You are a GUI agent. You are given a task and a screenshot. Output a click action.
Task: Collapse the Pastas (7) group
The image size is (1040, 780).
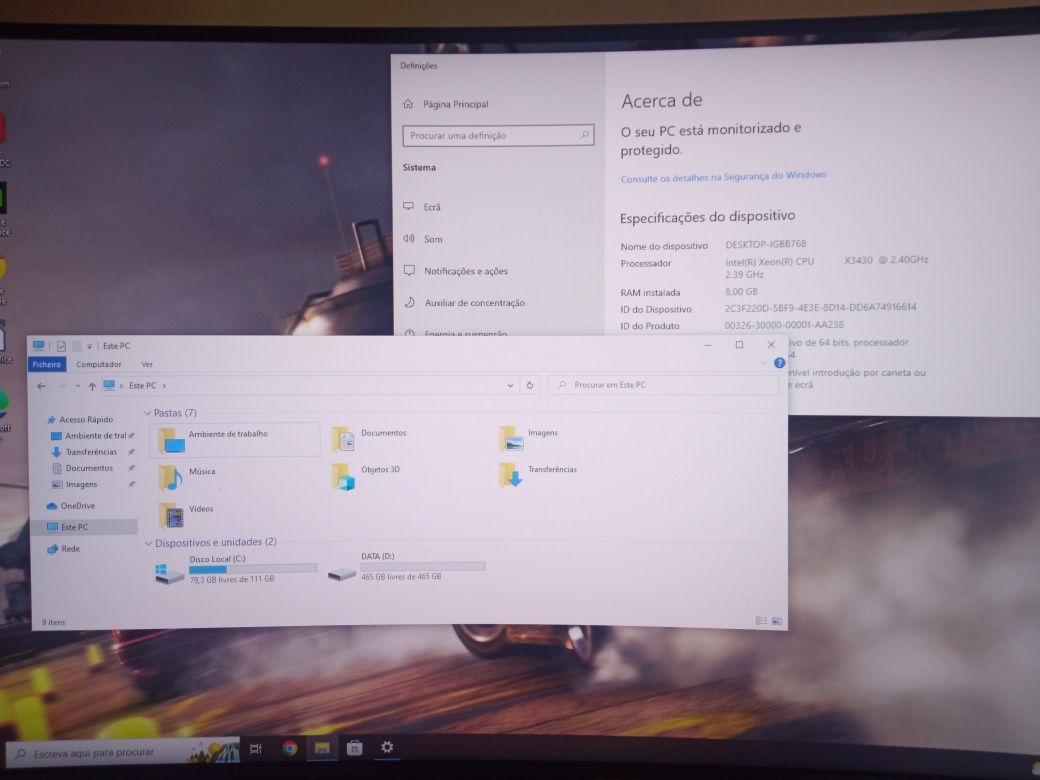(x=148, y=413)
